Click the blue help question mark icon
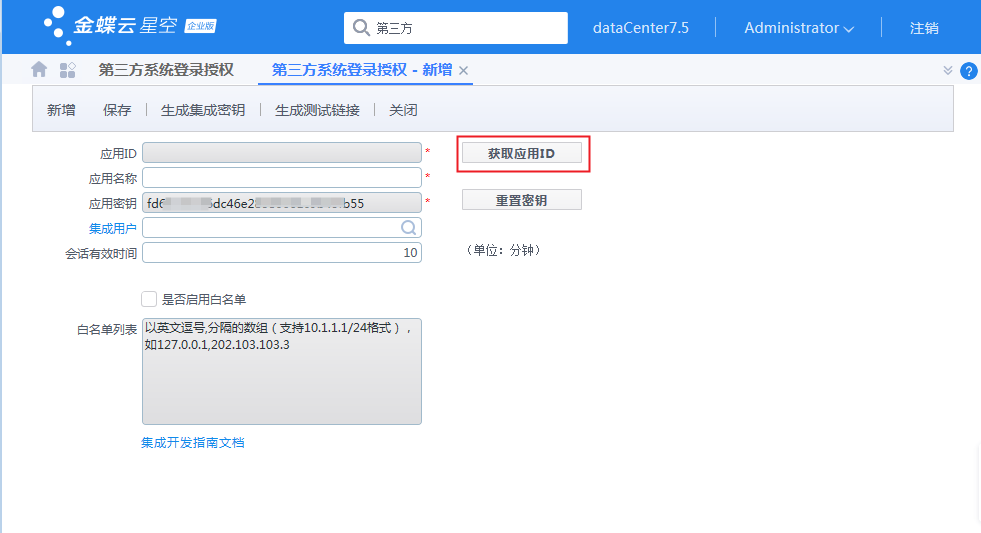Viewport: 981px width, 533px height. 968,71
